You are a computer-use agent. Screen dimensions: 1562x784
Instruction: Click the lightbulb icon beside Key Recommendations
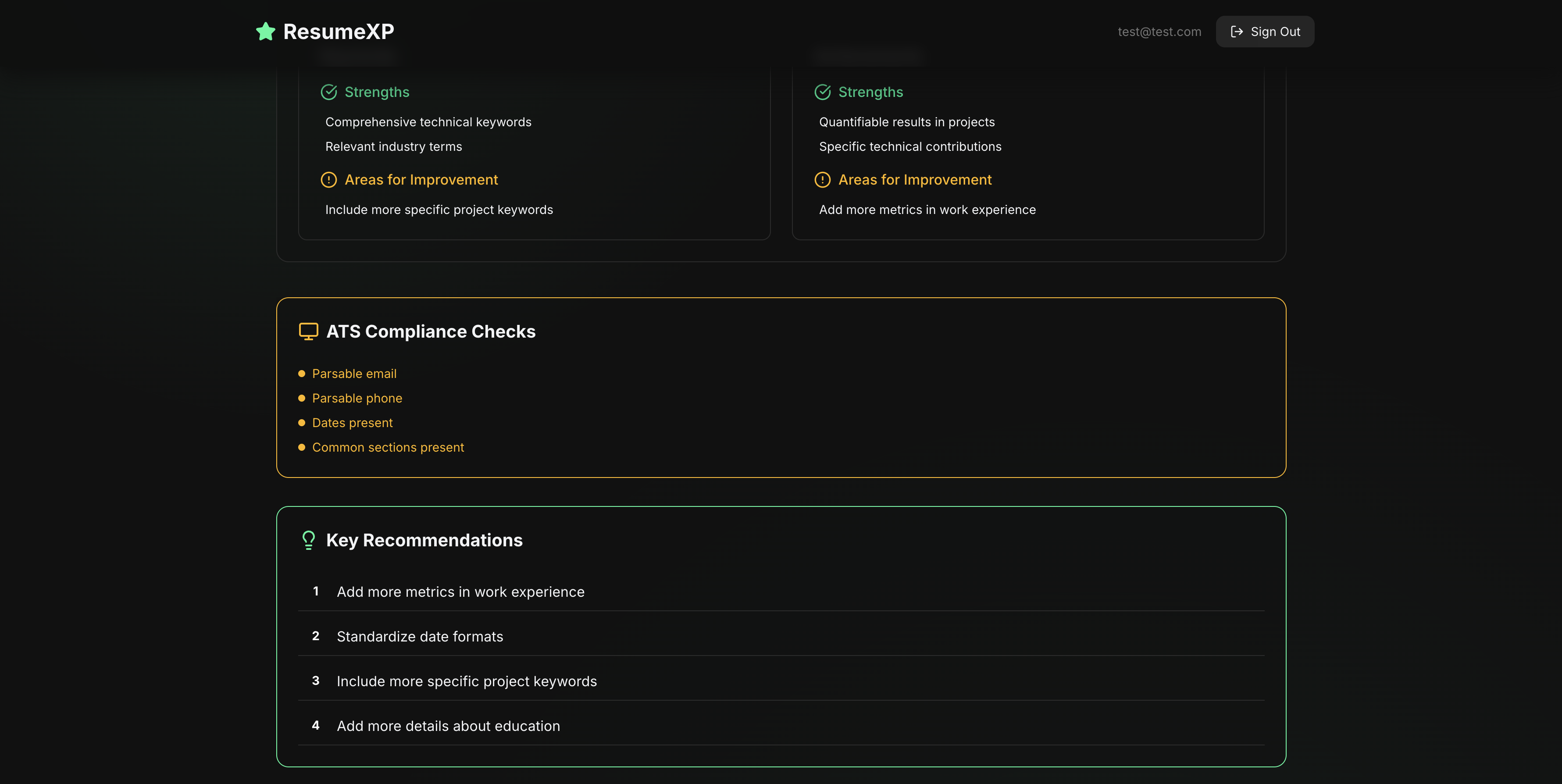coord(308,540)
